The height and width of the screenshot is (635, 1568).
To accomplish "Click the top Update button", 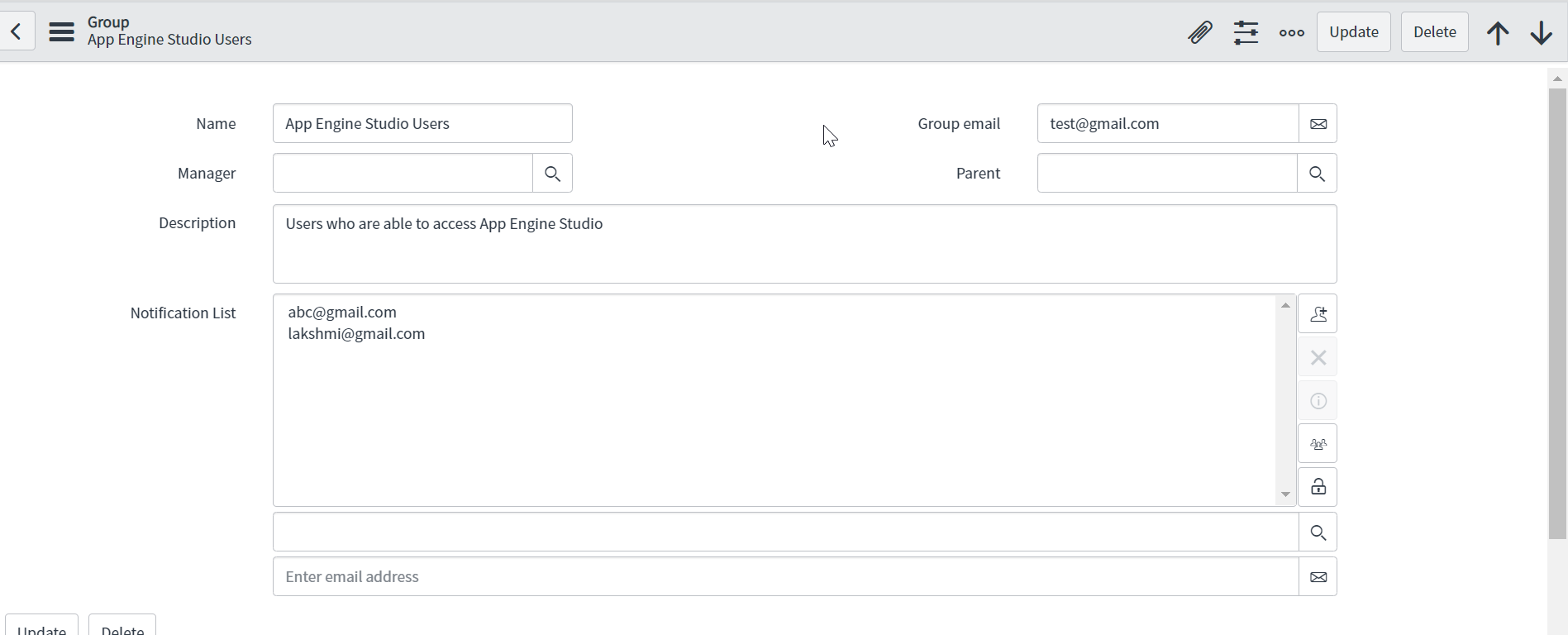I will point(1353,32).
